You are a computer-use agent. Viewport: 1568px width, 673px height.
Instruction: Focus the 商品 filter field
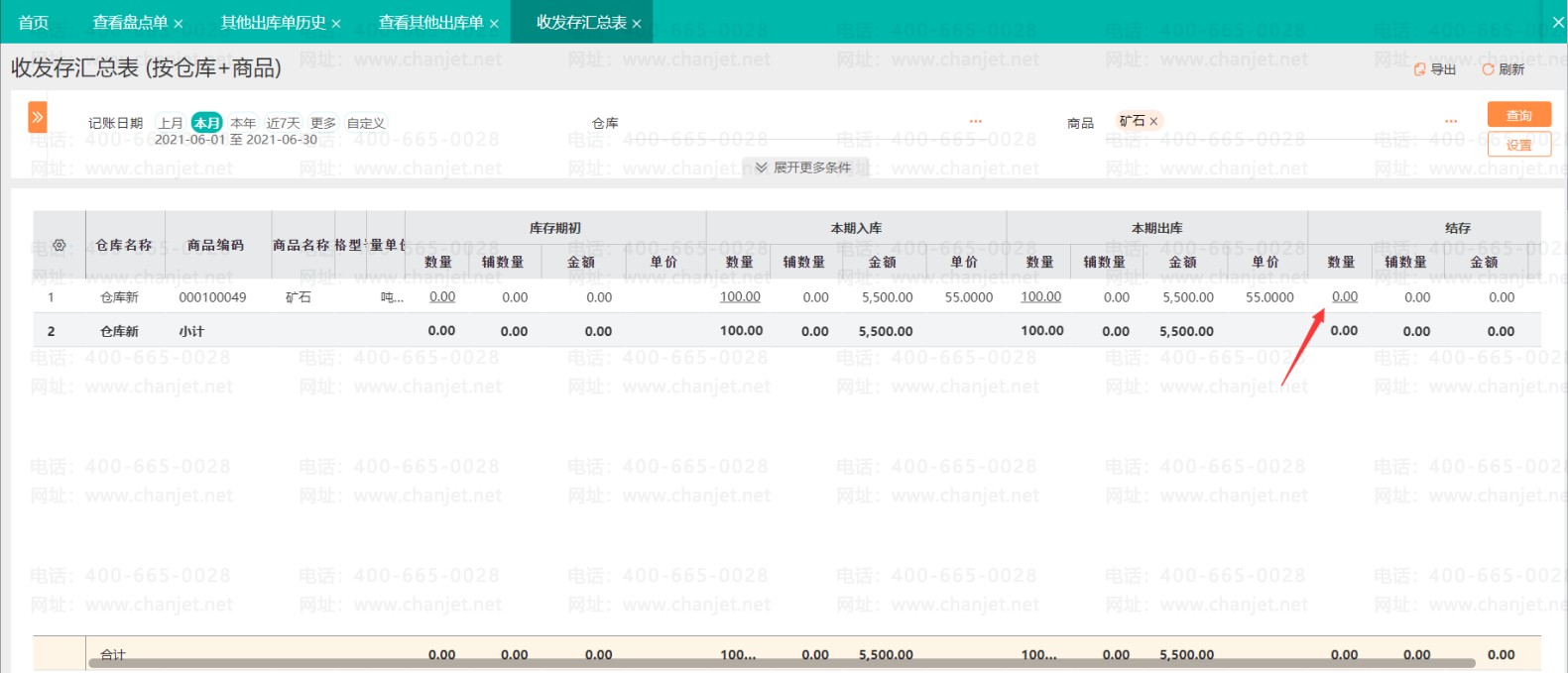(1284, 124)
